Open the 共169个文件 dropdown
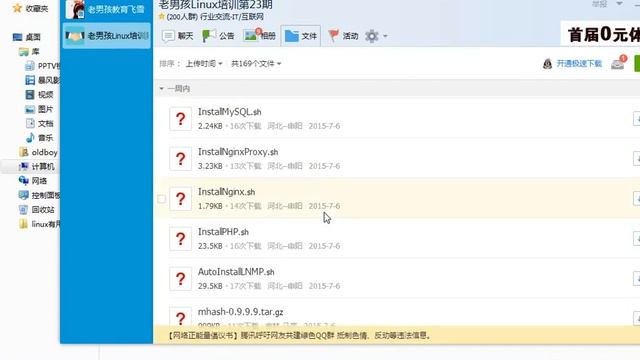Viewport: 640px width, 360px height. tap(256, 64)
